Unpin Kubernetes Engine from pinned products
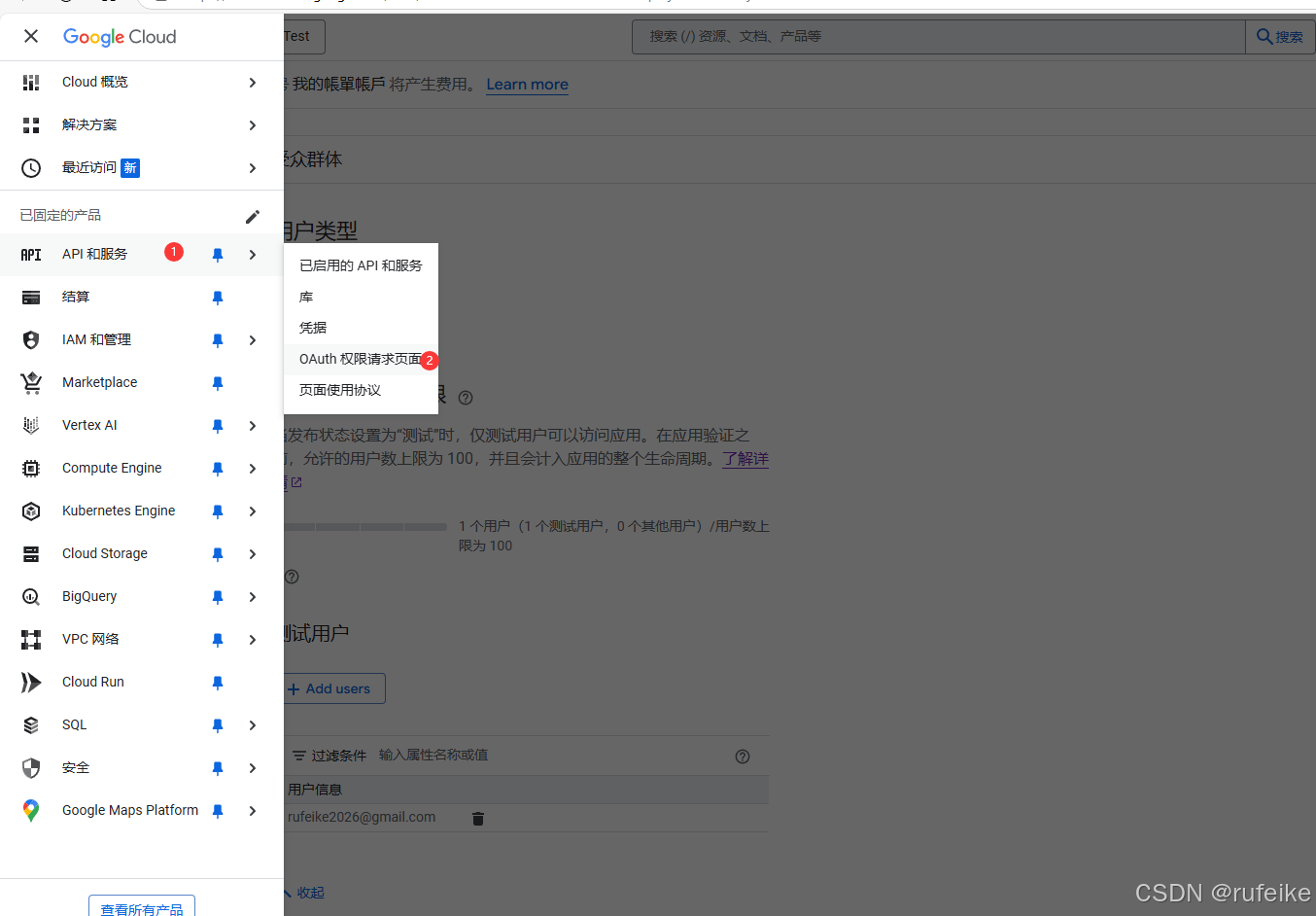The width and height of the screenshot is (1316, 916). pyautogui.click(x=218, y=511)
